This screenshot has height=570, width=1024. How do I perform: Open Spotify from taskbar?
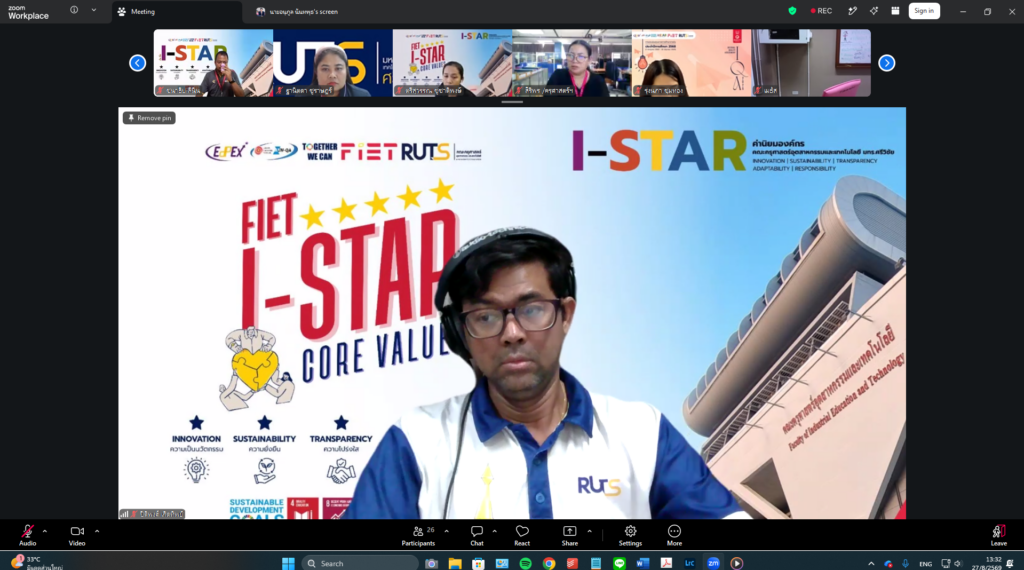click(x=526, y=563)
